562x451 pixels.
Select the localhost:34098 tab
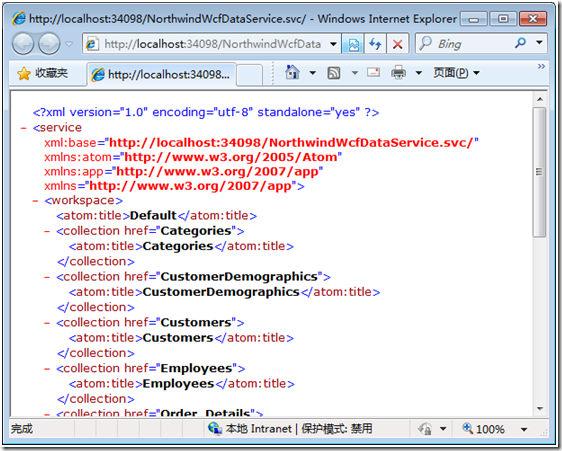click(x=161, y=74)
